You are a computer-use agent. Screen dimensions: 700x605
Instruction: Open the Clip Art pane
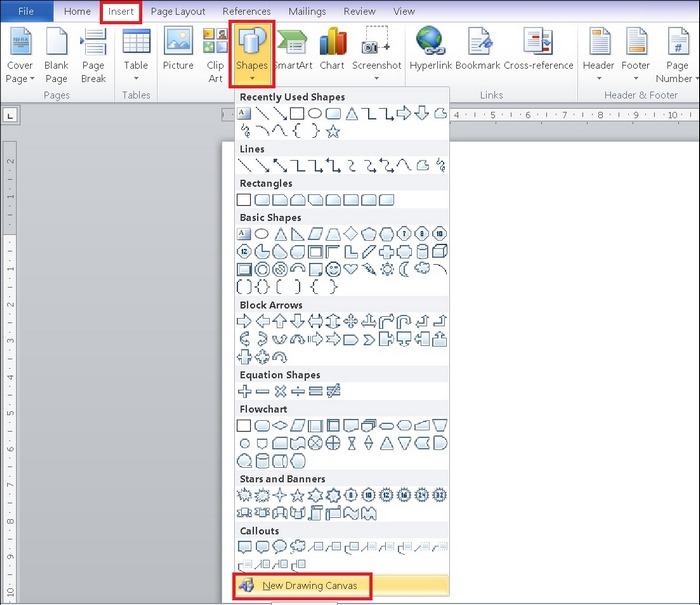pyautogui.click(x=215, y=55)
